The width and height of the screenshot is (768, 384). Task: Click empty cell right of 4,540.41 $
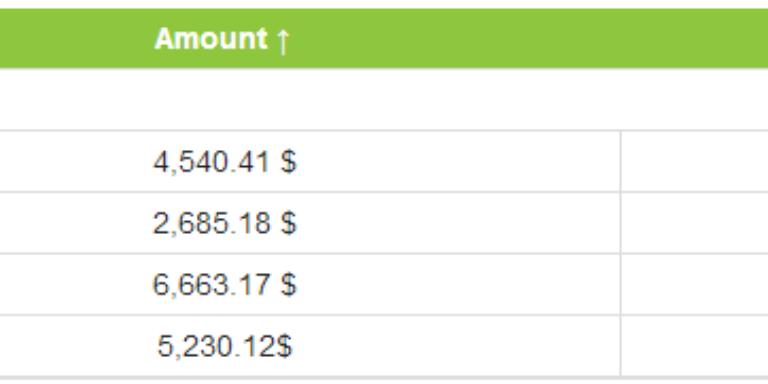coord(695,162)
